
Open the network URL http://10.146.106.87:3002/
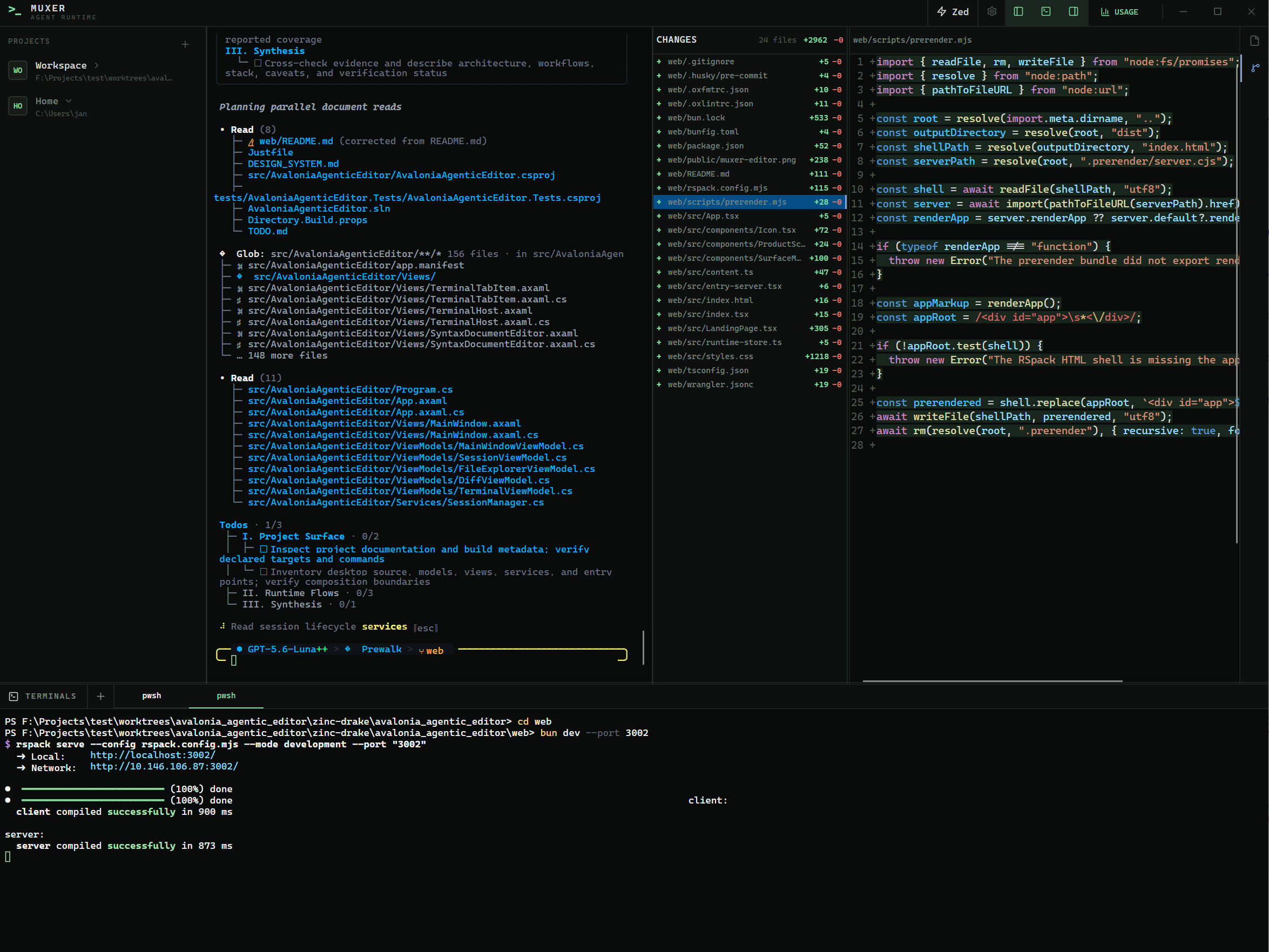(x=164, y=767)
